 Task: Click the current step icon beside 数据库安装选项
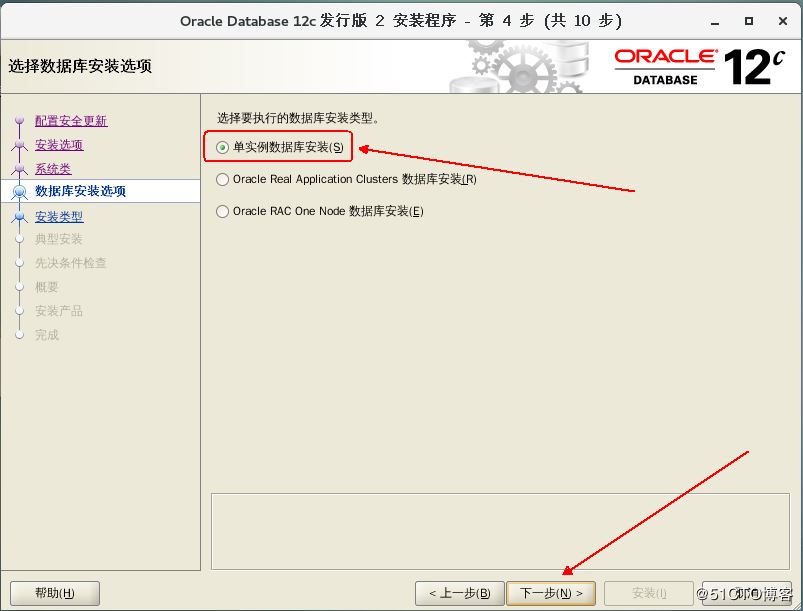point(19,192)
